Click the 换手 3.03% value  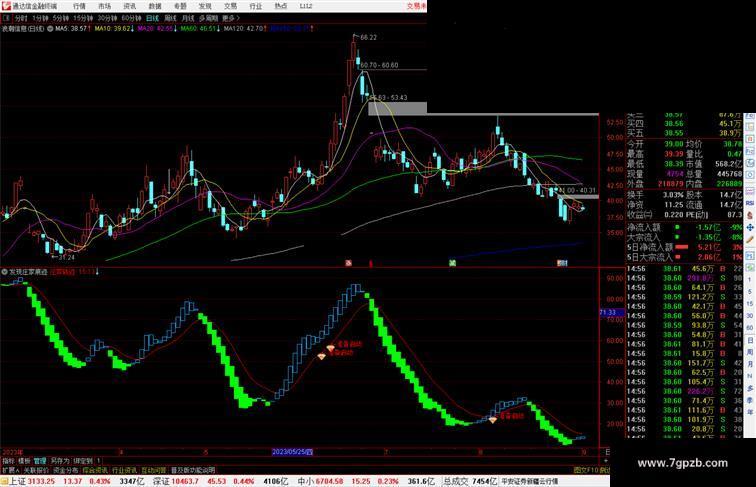pos(673,195)
